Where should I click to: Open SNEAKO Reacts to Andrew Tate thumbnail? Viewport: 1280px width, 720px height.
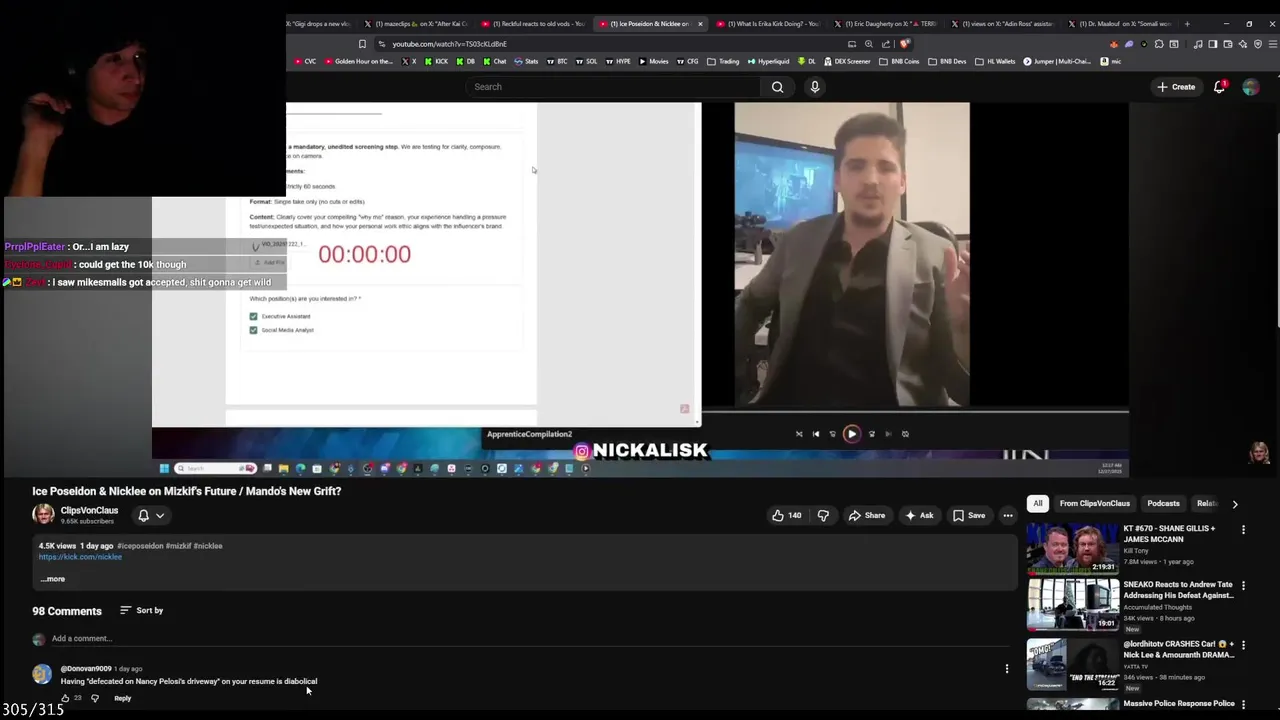click(1073, 605)
